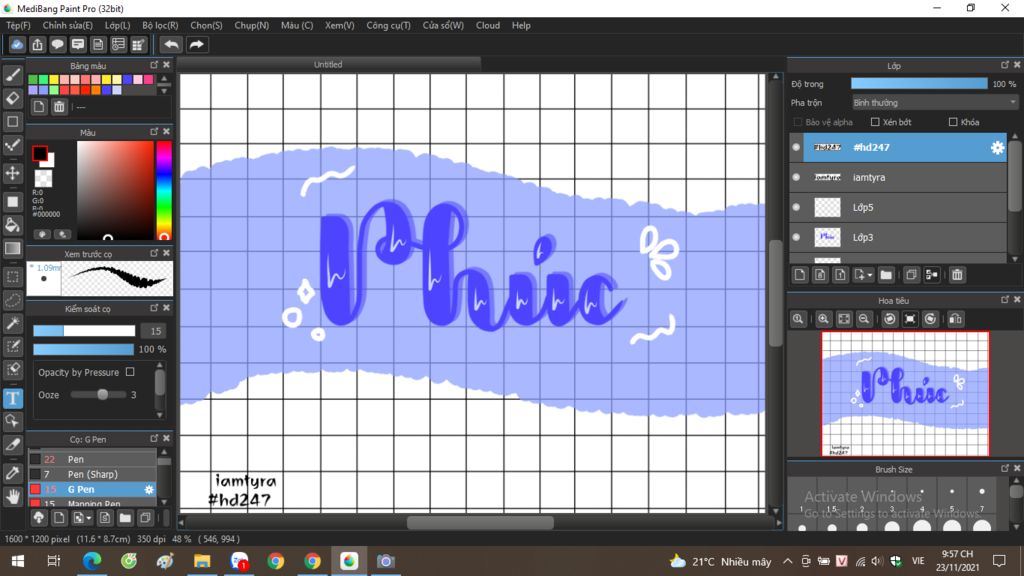Select the 22 Pen brush row
1024x576 pixels.
[92, 459]
